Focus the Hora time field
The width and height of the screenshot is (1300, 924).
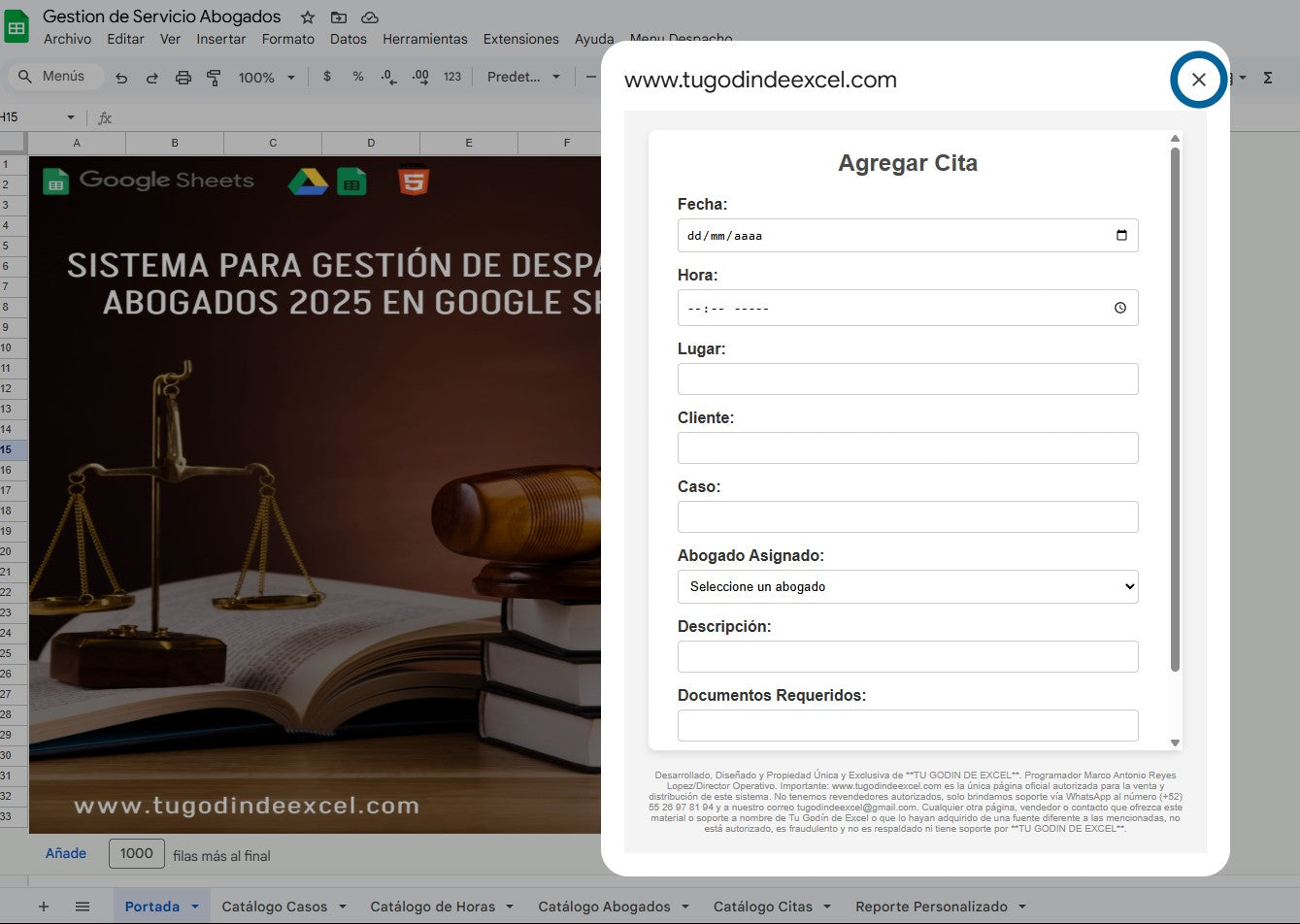point(908,308)
